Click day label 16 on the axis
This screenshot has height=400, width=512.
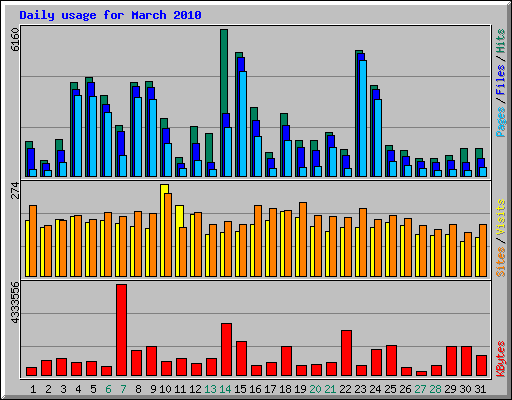255,389
